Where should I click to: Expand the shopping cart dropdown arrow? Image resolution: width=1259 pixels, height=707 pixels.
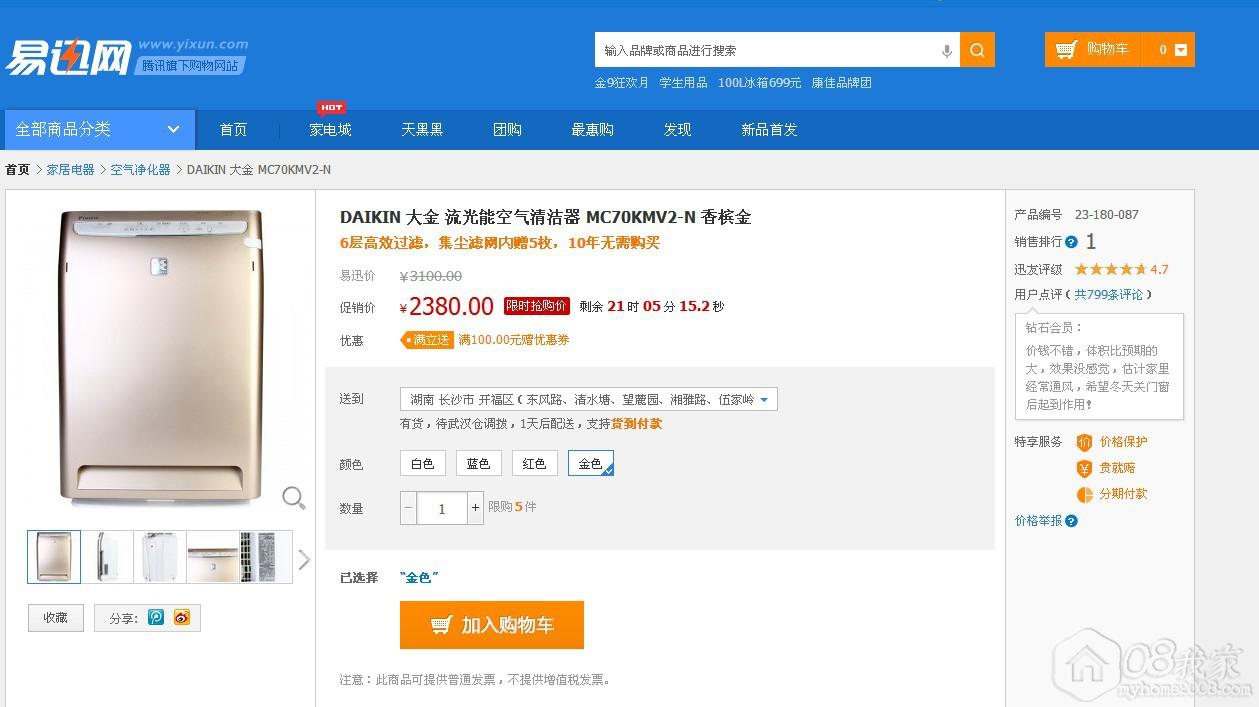click(x=1180, y=50)
